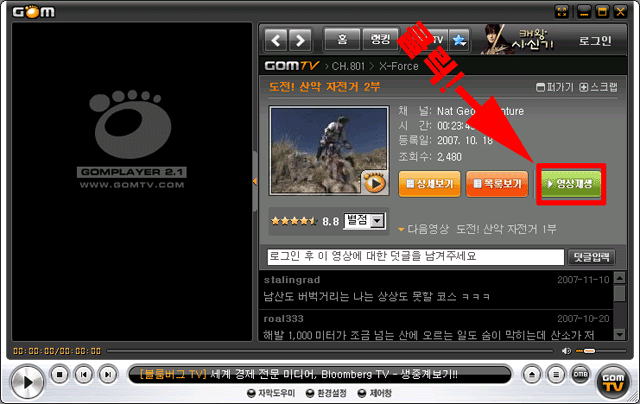This screenshot has height=404, width=640.
Task: Skip to the next track
Action: [106, 375]
